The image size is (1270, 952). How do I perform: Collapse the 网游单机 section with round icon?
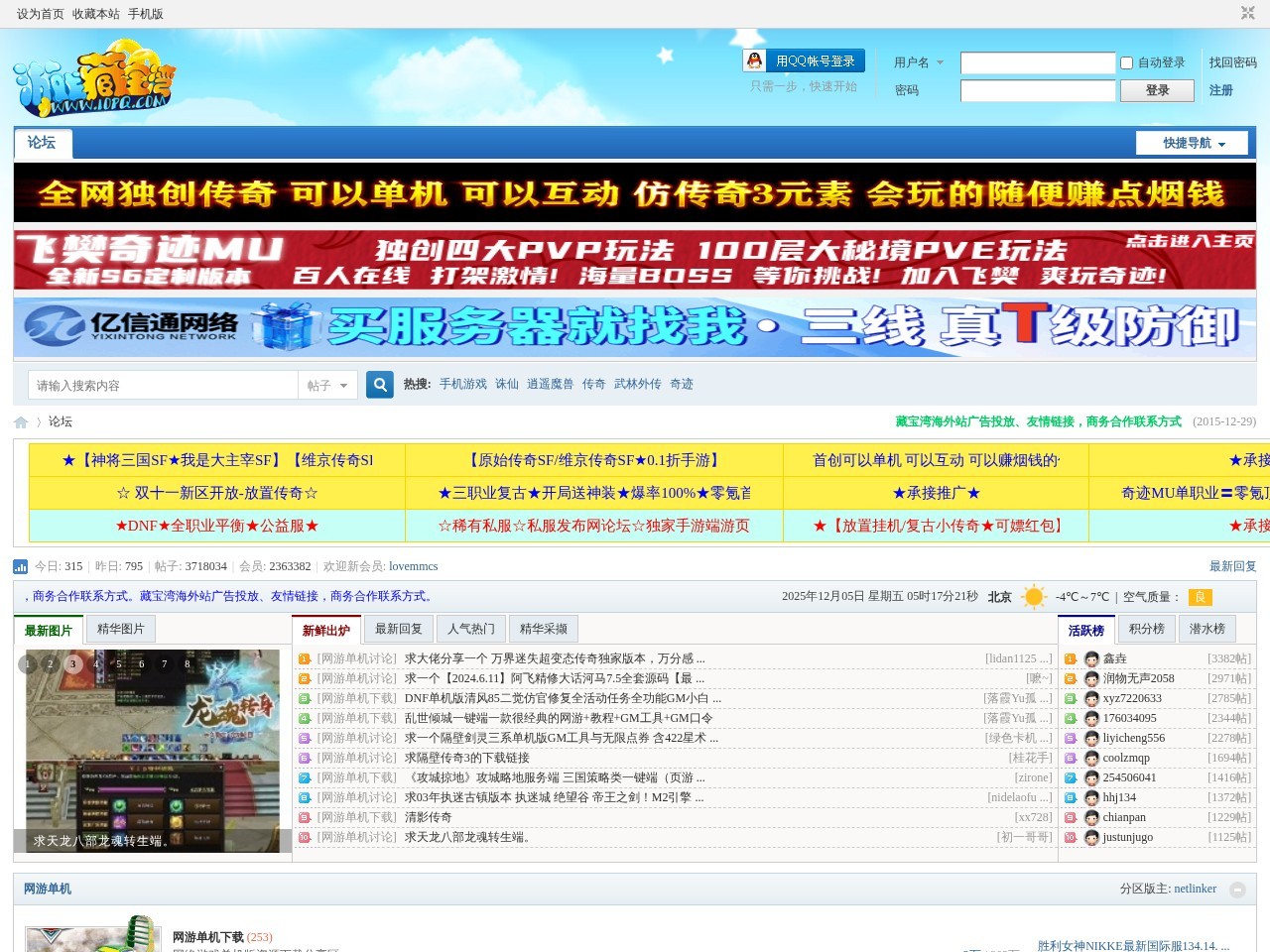(x=1237, y=890)
